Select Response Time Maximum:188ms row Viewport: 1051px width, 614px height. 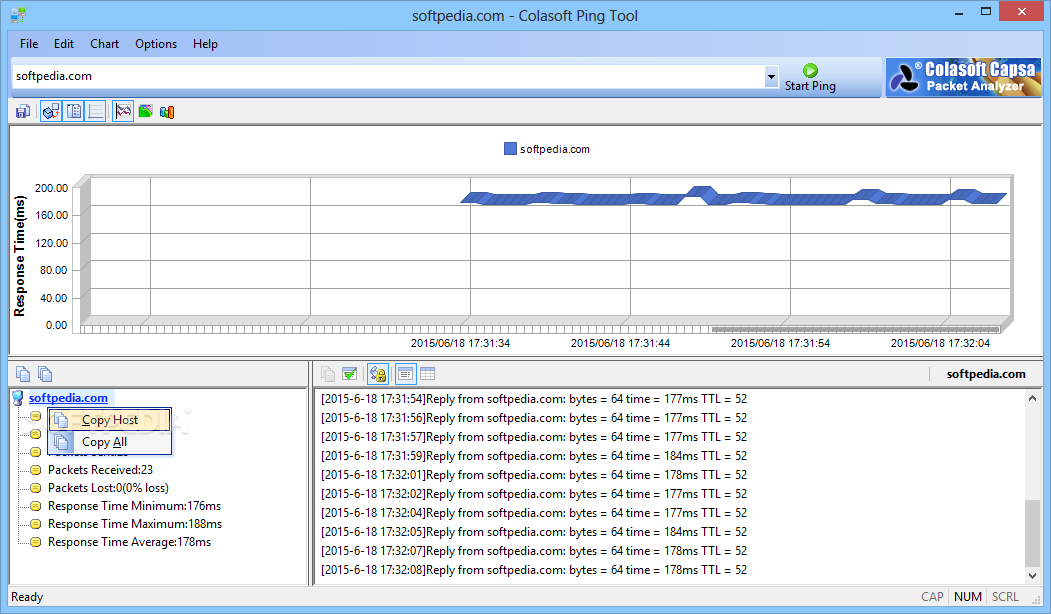pyautogui.click(x=135, y=524)
